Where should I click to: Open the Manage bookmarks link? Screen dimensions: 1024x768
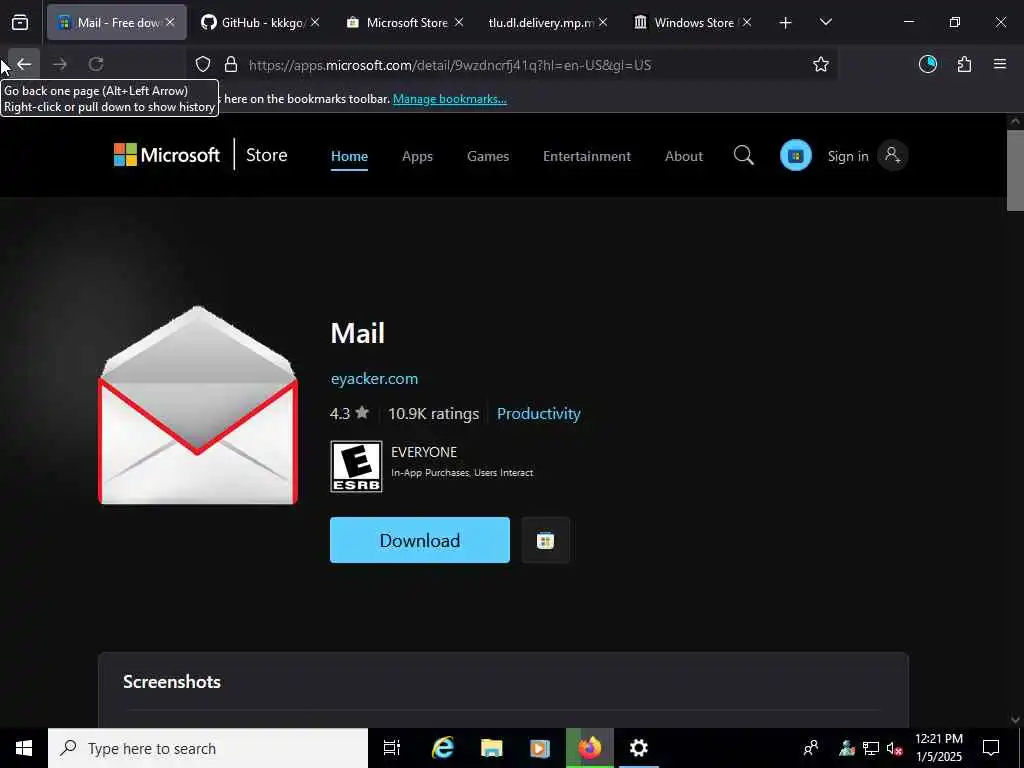pyautogui.click(x=450, y=99)
